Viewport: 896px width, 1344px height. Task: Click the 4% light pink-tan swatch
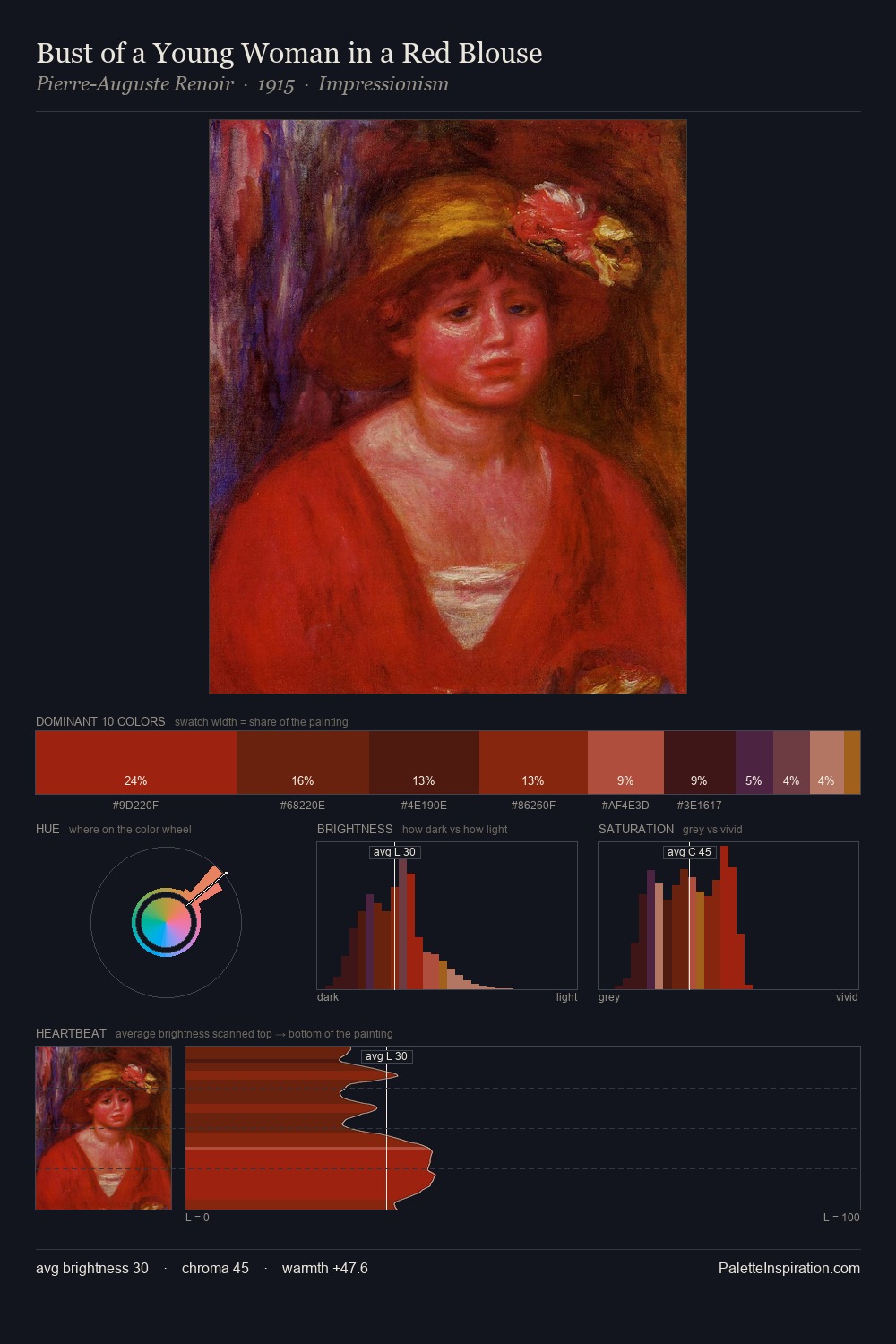coord(827,762)
